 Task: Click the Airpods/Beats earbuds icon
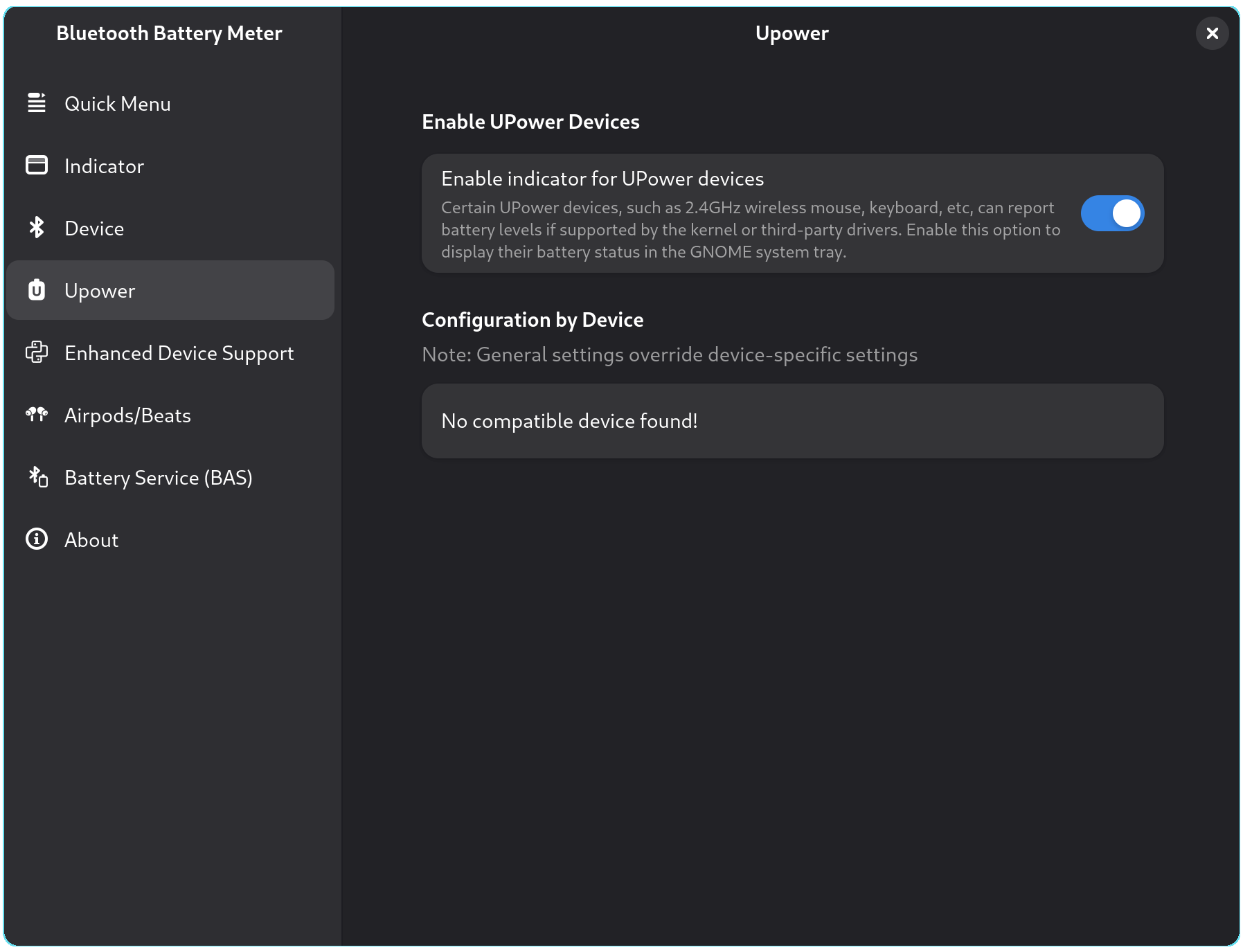[37, 415]
